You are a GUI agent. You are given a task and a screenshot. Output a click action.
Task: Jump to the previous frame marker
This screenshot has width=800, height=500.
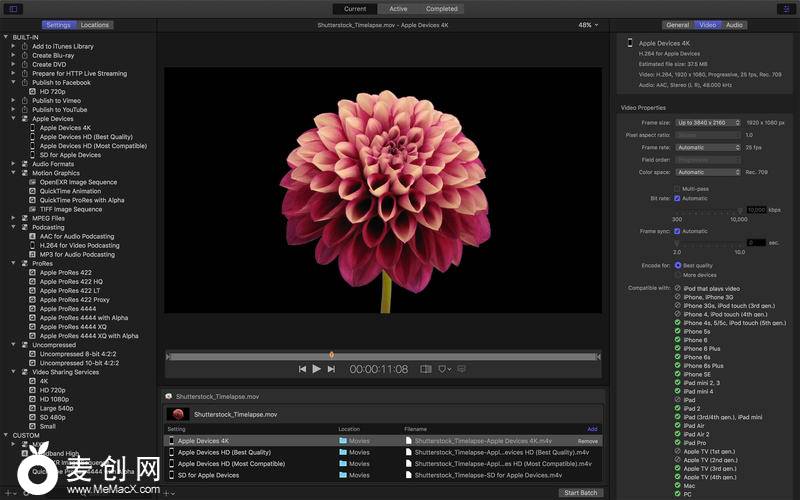pyautogui.click(x=302, y=369)
